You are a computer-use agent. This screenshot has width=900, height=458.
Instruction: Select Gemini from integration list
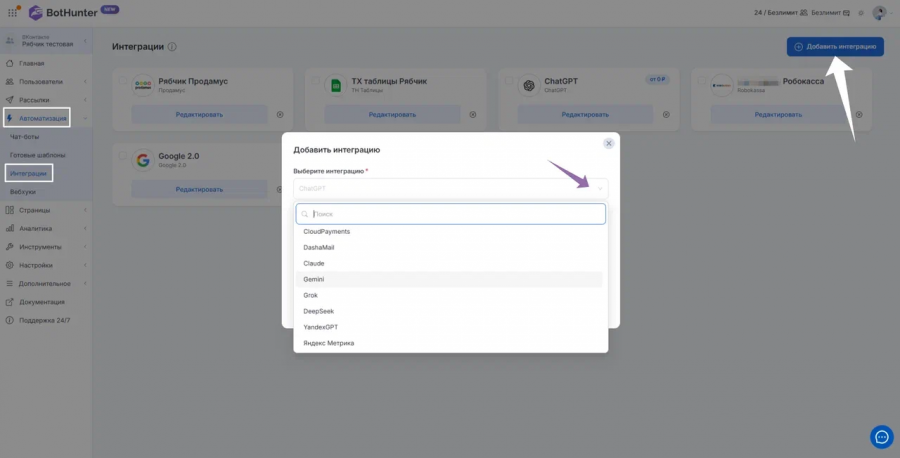point(449,280)
